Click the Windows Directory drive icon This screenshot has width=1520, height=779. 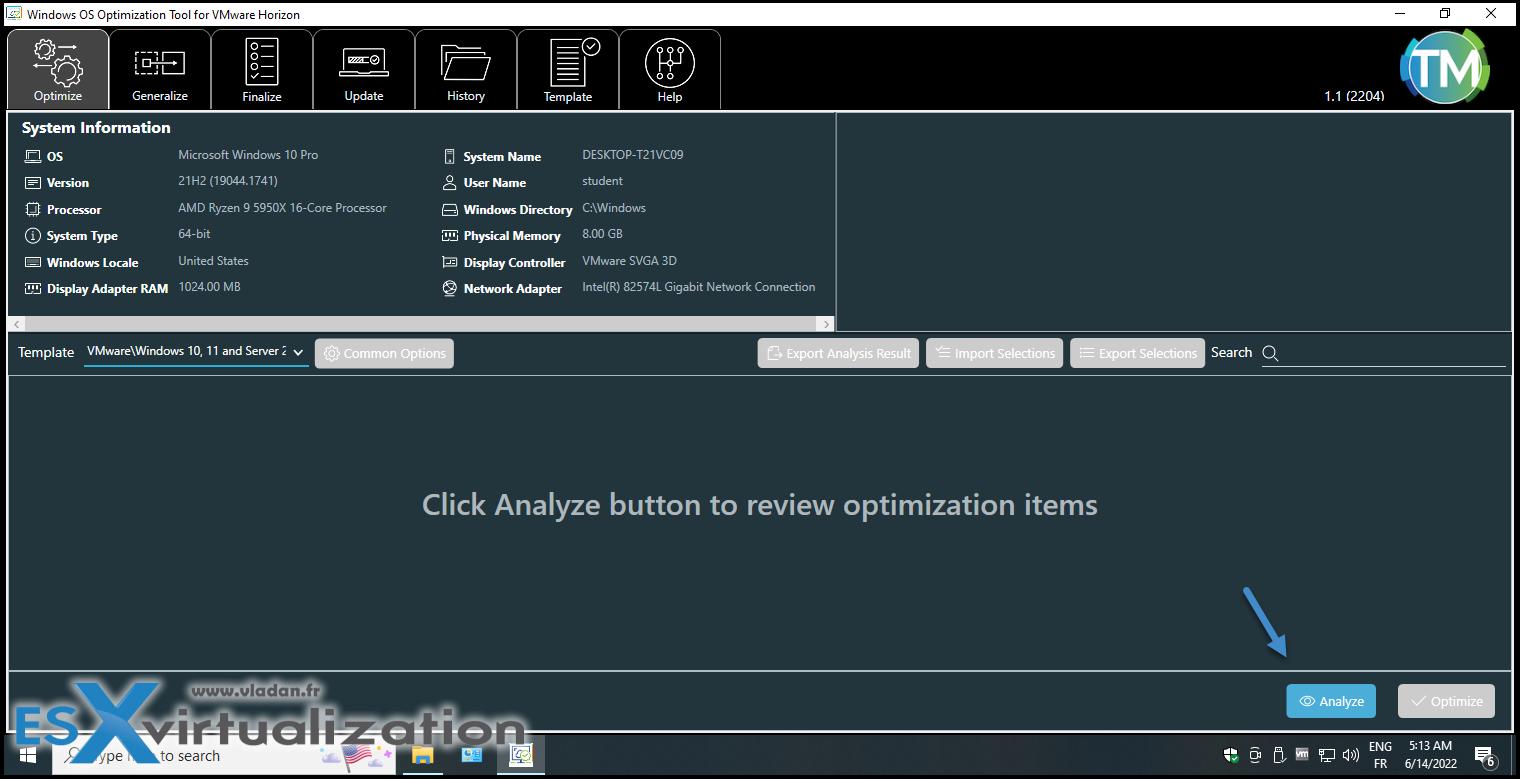click(449, 210)
